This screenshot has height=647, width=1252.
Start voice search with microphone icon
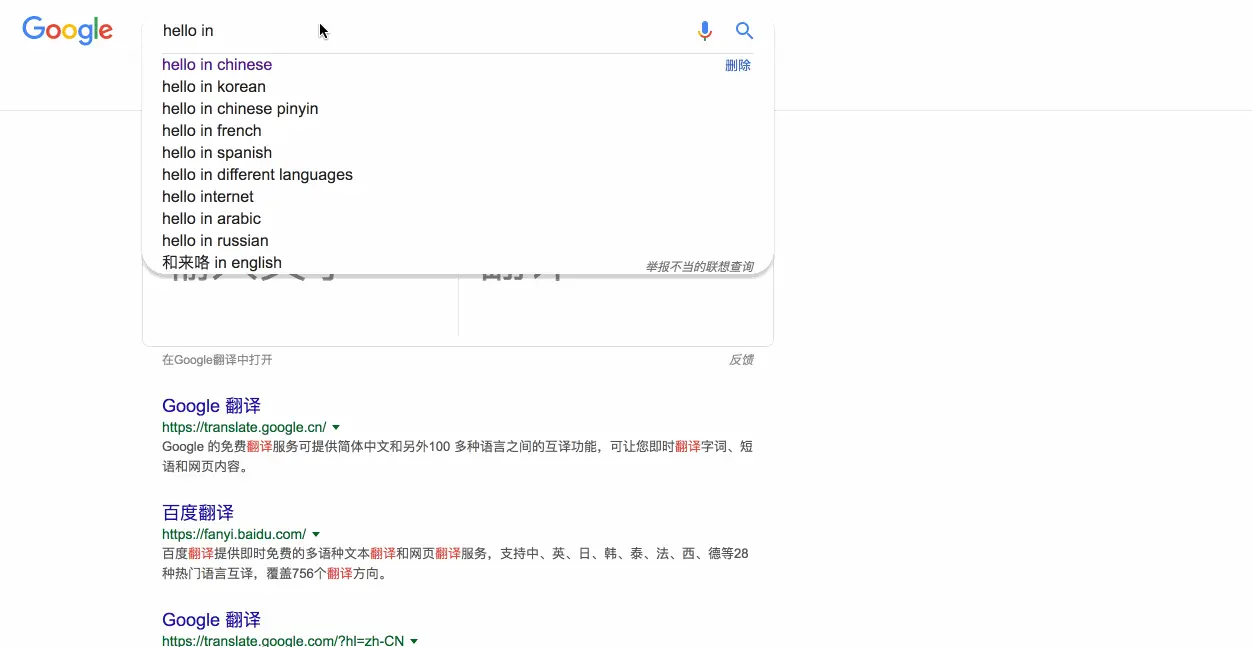pyautogui.click(x=705, y=31)
